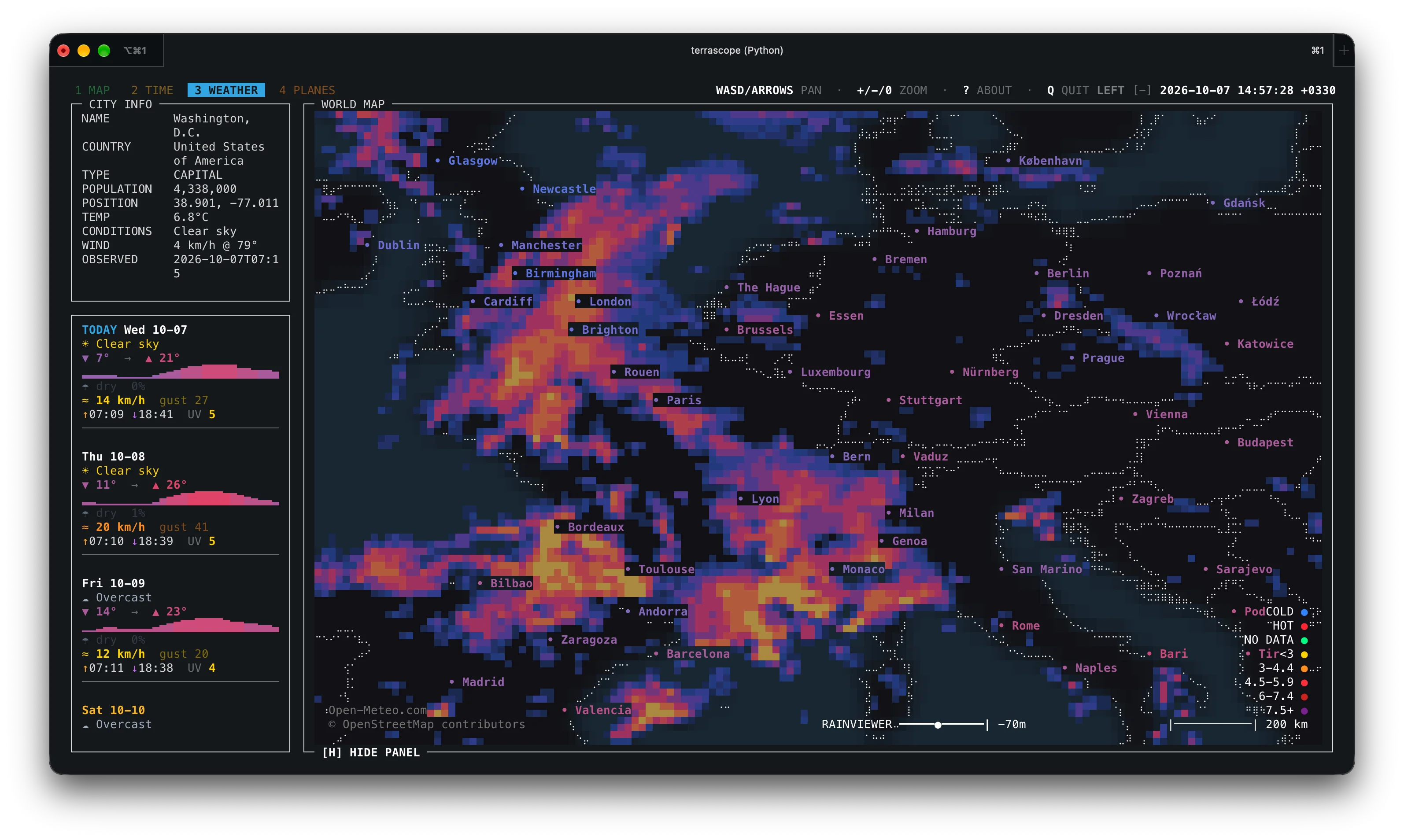
Task: Click the LEFT [-] panel indicator
Action: click(1124, 90)
